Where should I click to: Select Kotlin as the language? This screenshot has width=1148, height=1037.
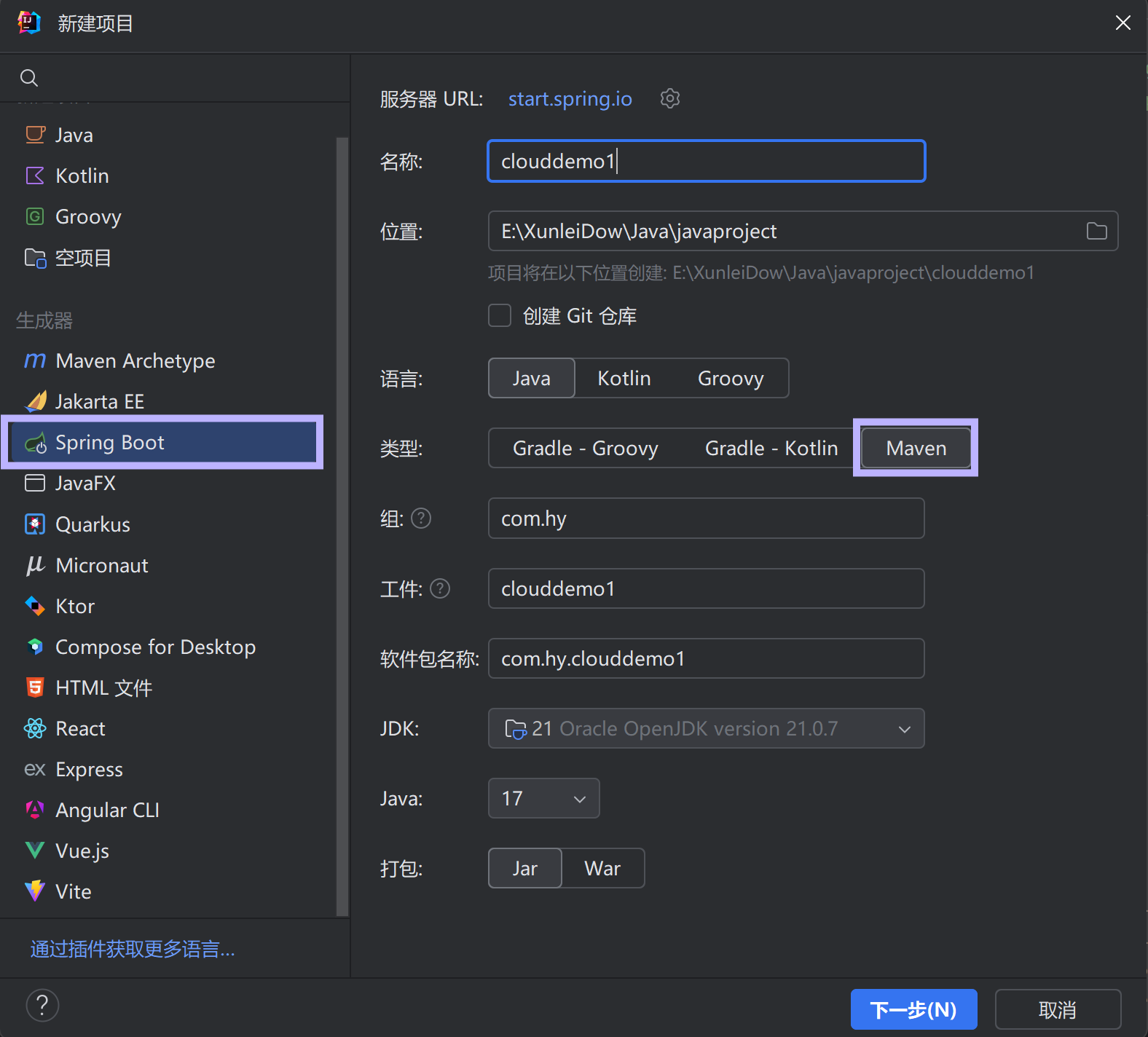pyautogui.click(x=624, y=378)
